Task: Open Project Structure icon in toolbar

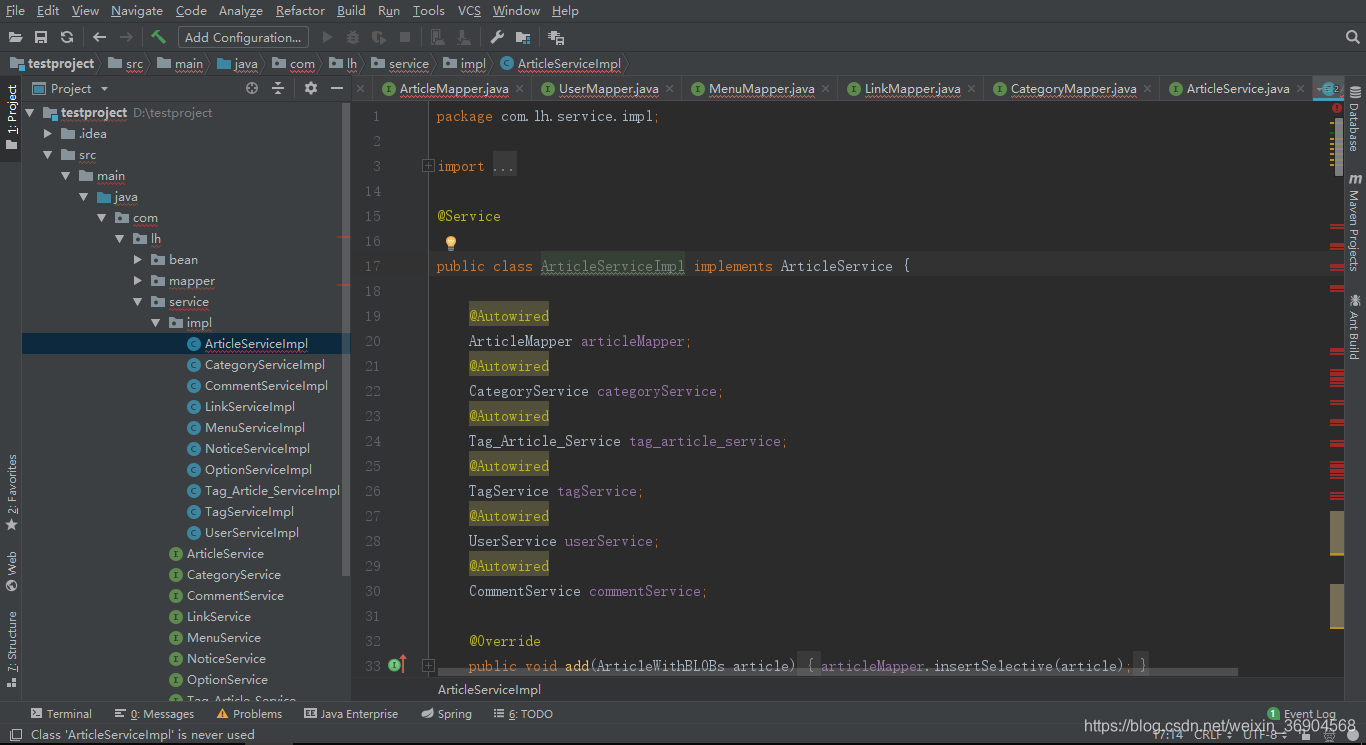Action: click(x=523, y=37)
